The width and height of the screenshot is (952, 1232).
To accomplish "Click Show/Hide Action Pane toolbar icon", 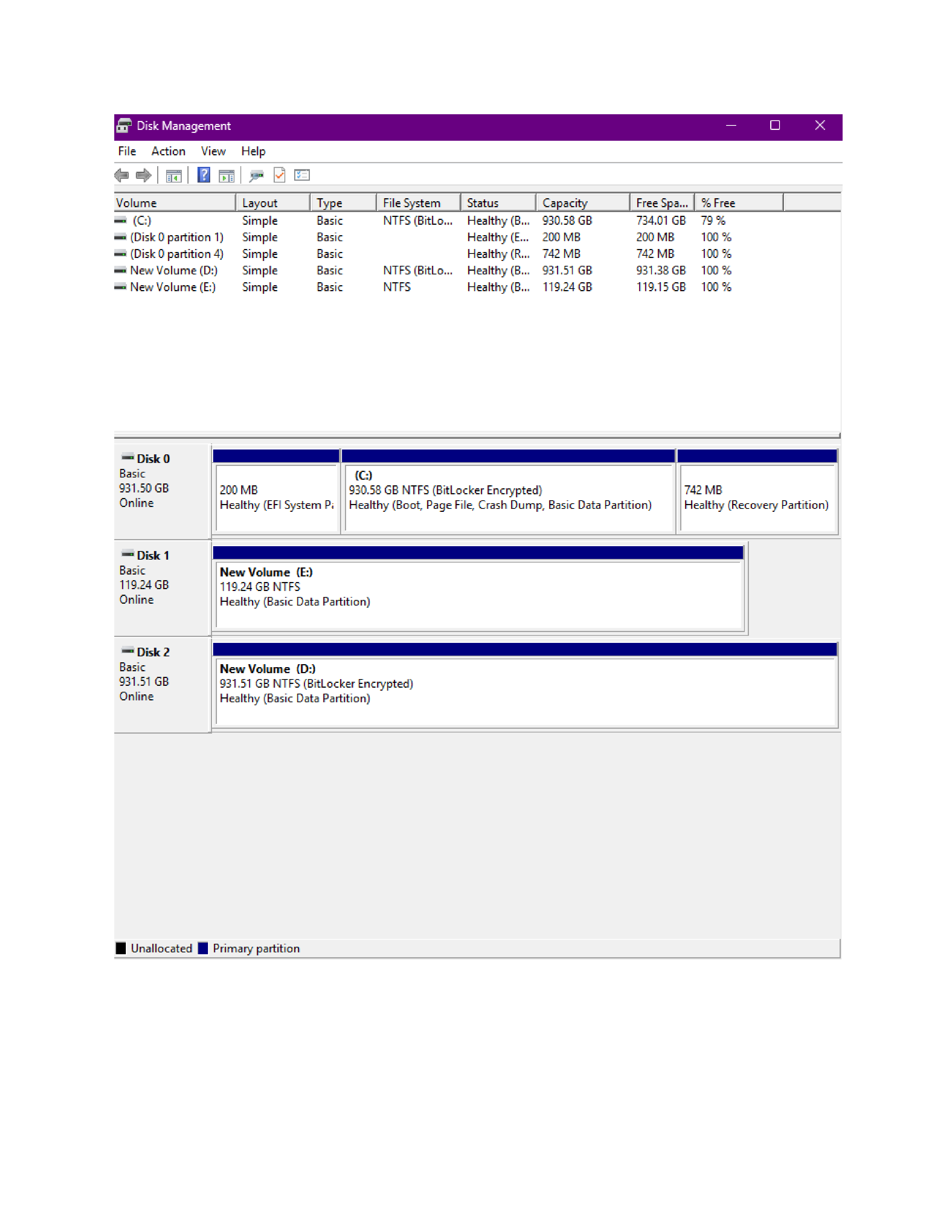I will [227, 176].
